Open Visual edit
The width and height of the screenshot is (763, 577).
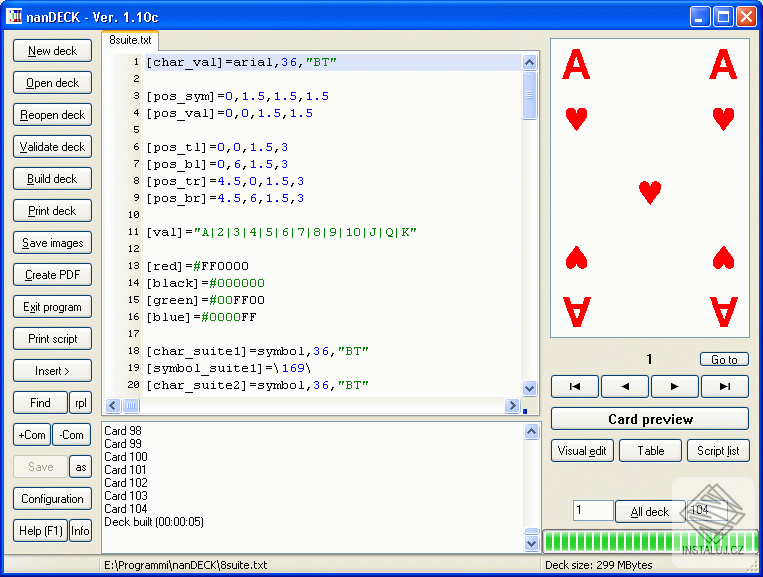(582, 451)
